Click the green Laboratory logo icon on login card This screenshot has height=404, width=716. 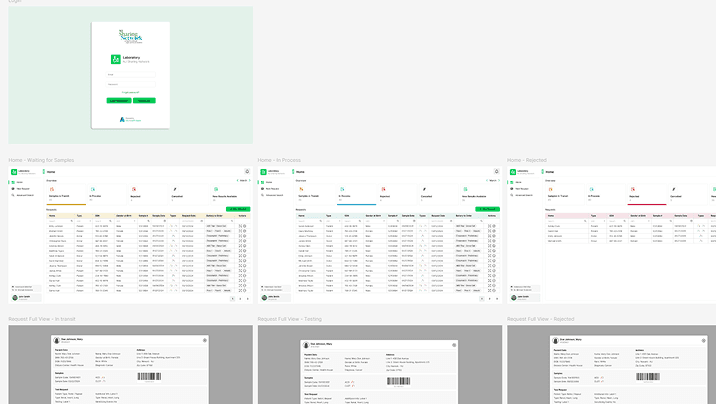coord(113,59)
